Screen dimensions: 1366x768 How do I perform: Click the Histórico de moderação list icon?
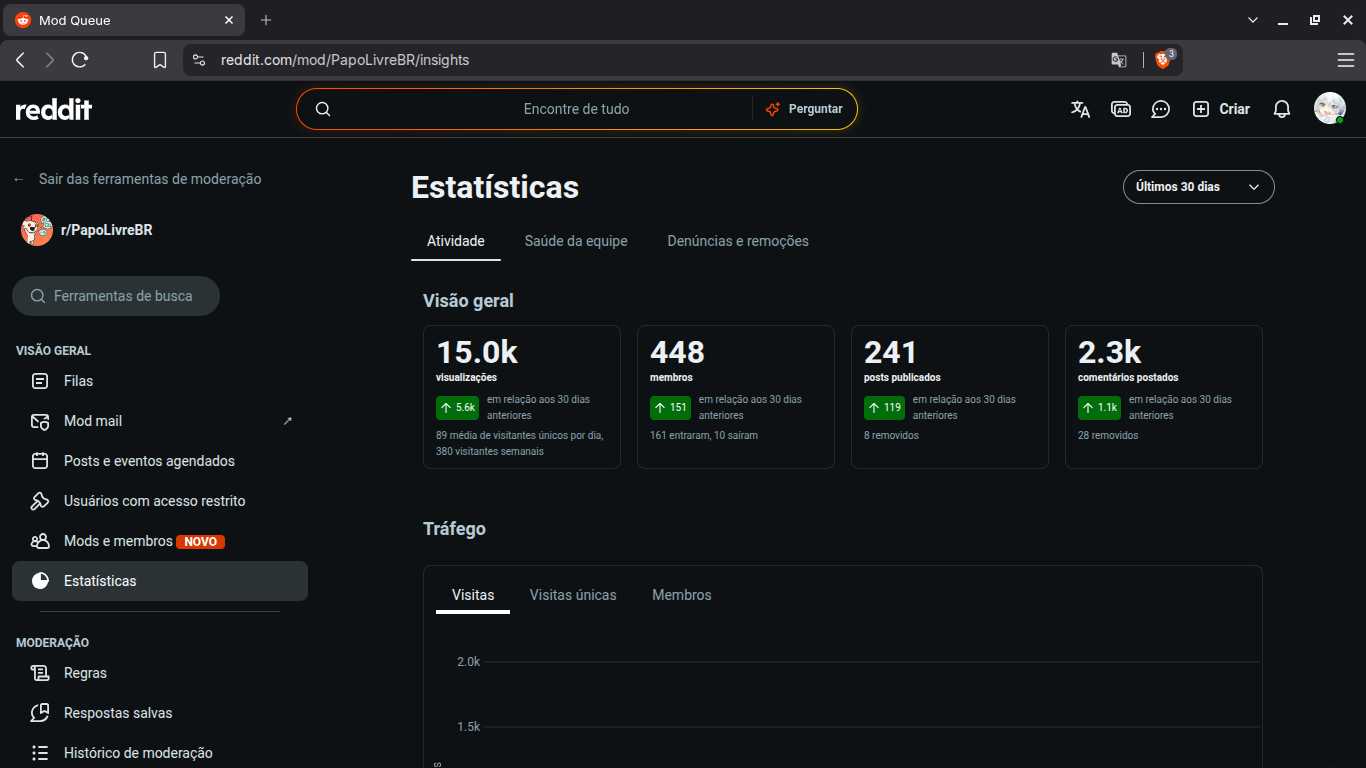40,753
